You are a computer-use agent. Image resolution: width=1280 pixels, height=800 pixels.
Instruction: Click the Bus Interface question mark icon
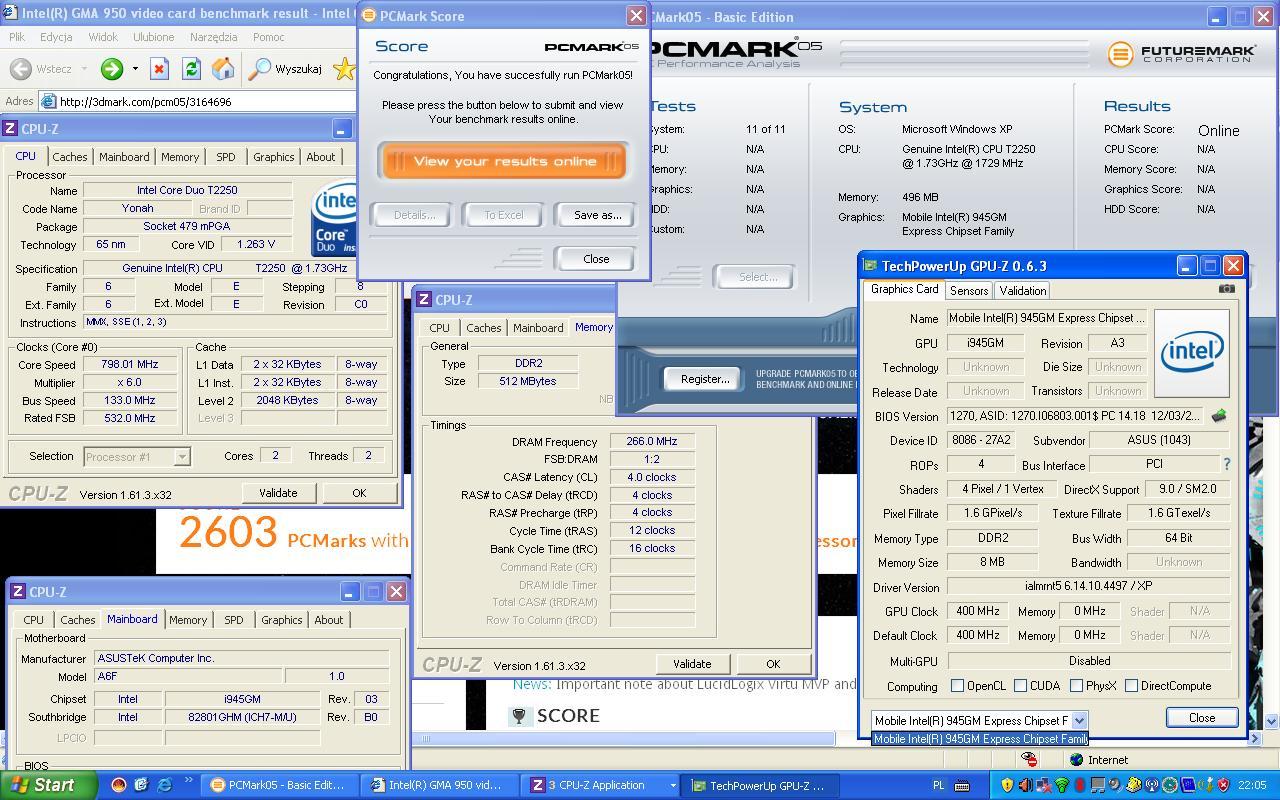coord(1227,464)
